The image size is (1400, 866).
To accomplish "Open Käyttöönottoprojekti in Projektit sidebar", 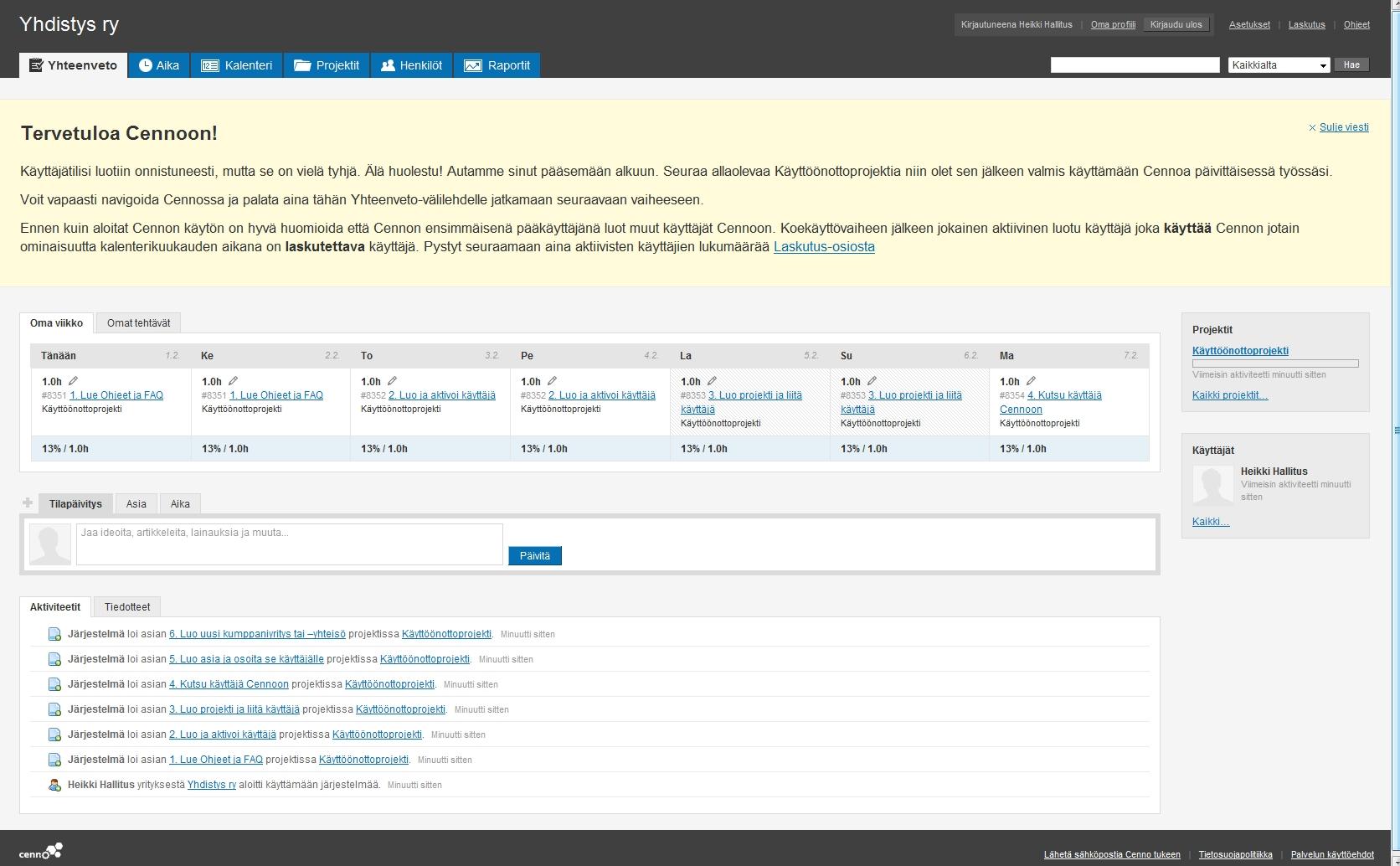I will 1240,351.
